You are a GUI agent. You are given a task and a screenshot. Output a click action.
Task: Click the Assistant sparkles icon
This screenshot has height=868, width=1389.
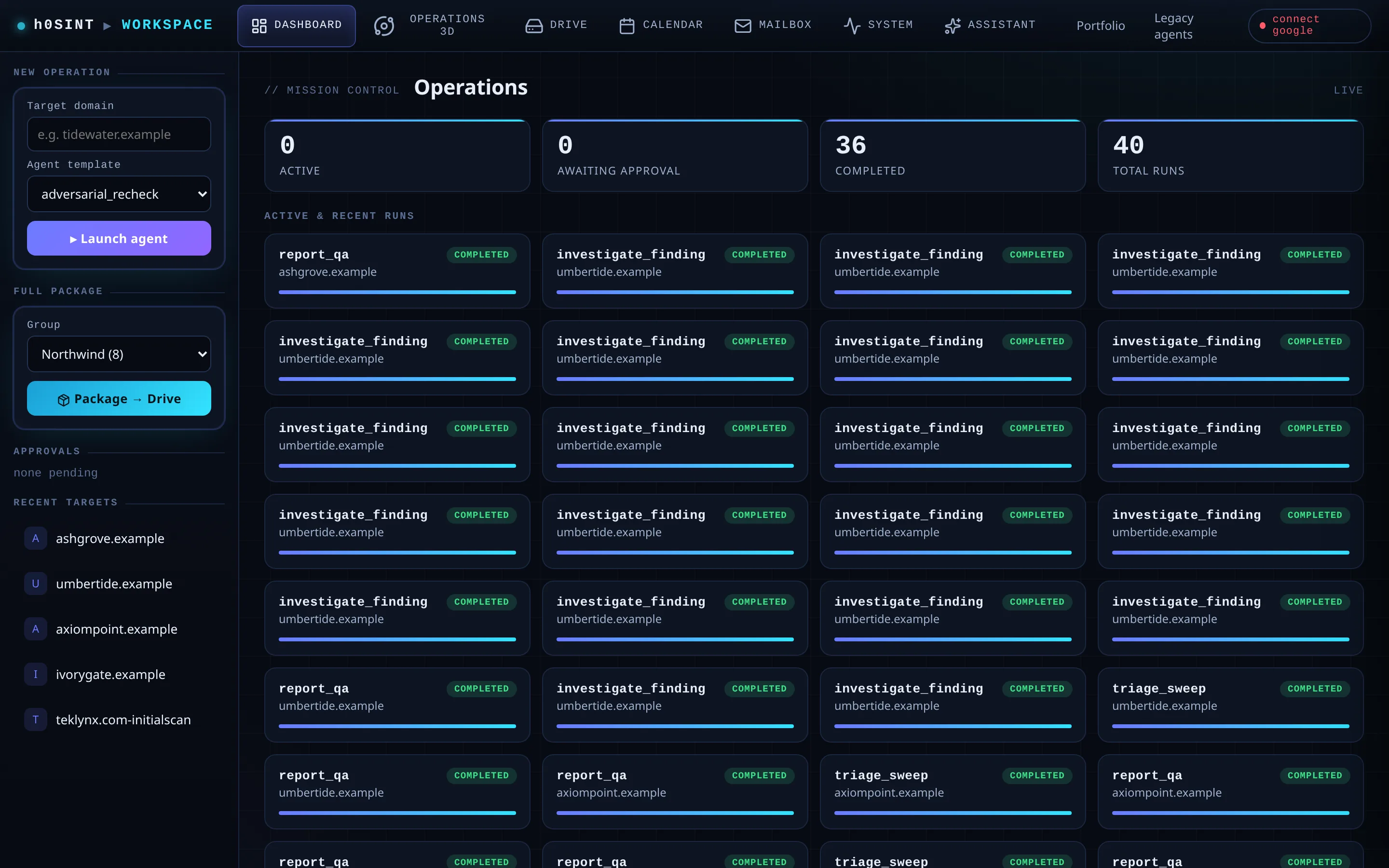coord(952,25)
